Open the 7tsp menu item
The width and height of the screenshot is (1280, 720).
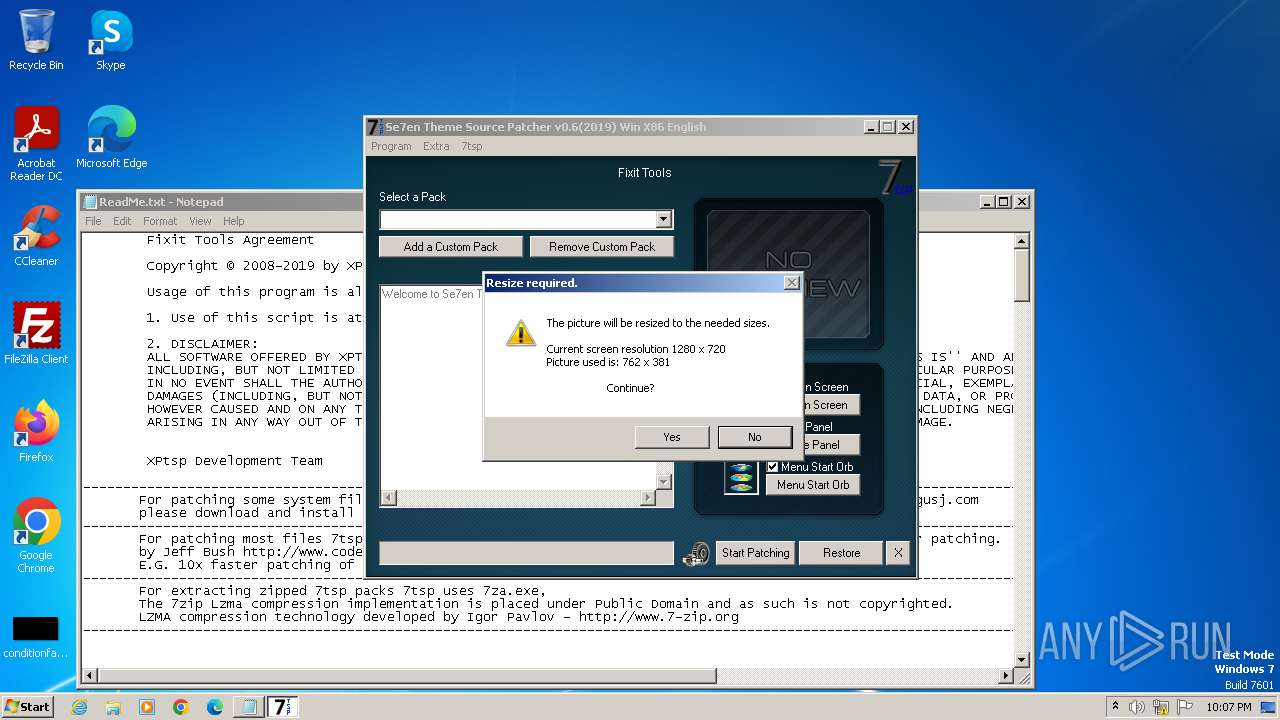[x=472, y=146]
